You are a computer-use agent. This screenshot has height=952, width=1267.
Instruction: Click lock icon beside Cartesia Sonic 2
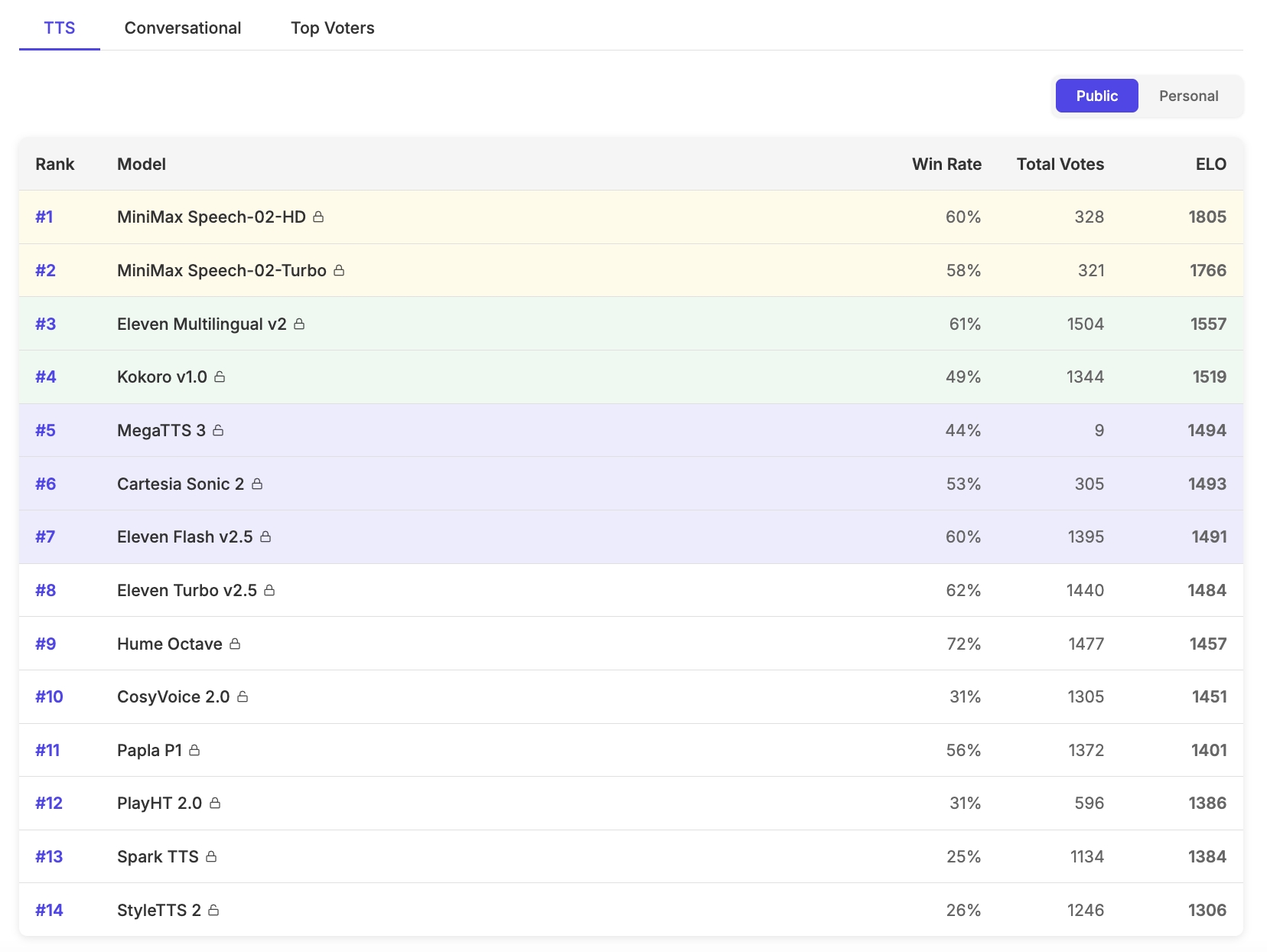click(257, 484)
